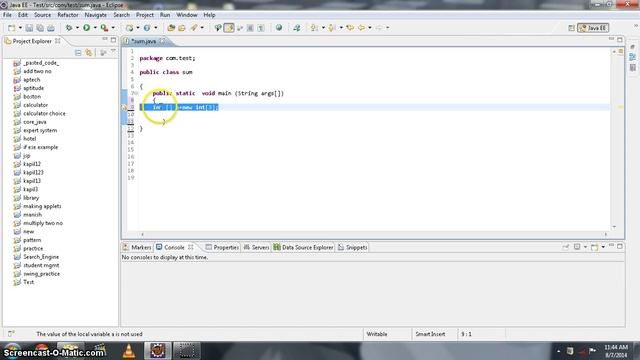Screen dimensions: 640x360
Task: Minimize the Project Explorer panel
Action: tap(105, 39)
